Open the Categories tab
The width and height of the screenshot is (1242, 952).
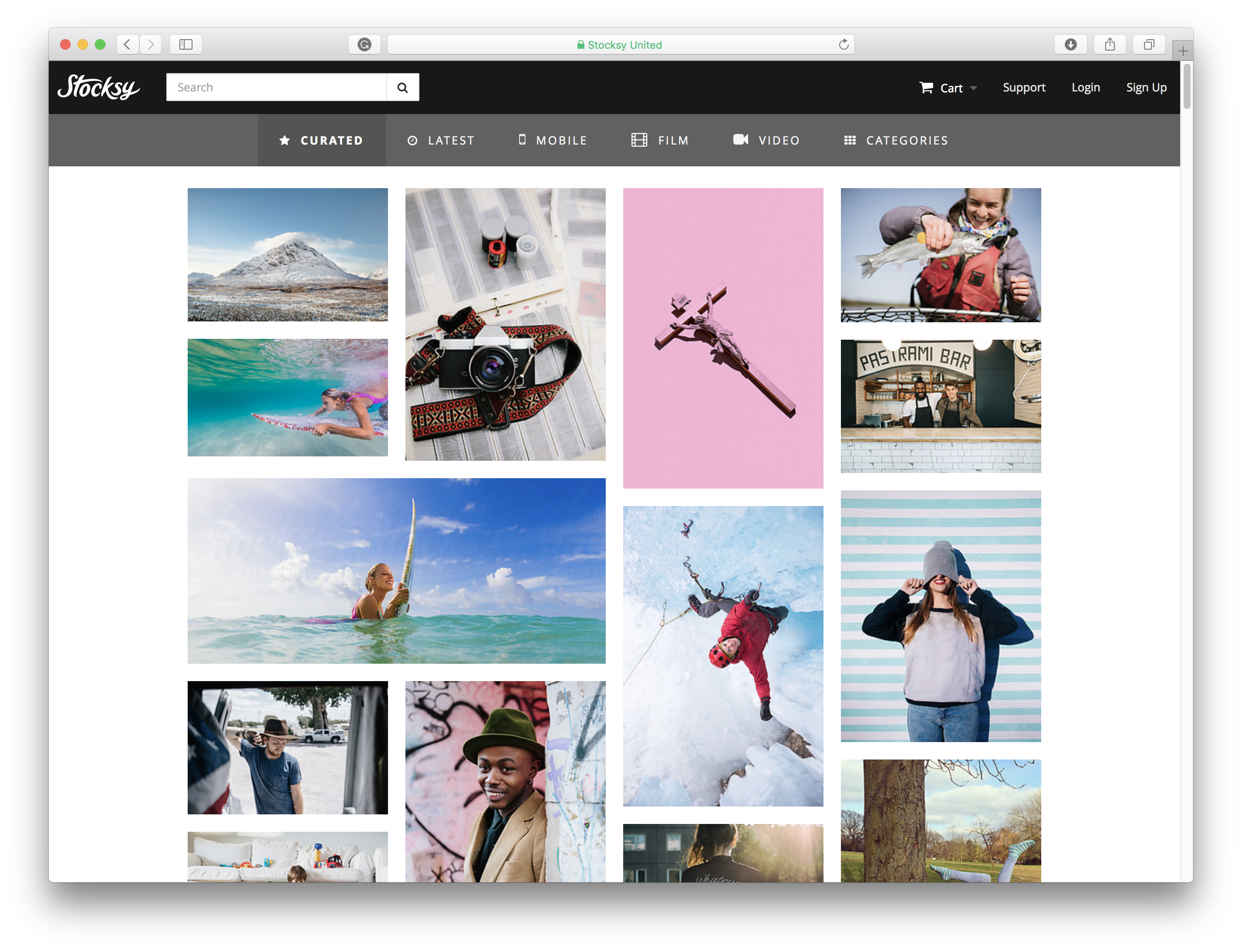[896, 140]
